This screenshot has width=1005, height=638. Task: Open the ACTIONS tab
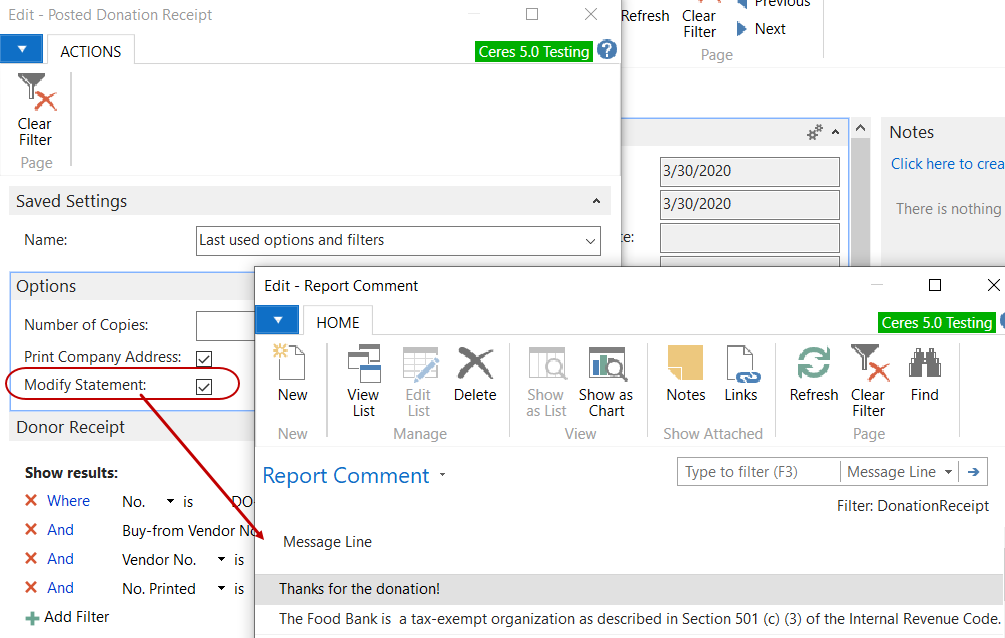pyautogui.click(x=89, y=50)
